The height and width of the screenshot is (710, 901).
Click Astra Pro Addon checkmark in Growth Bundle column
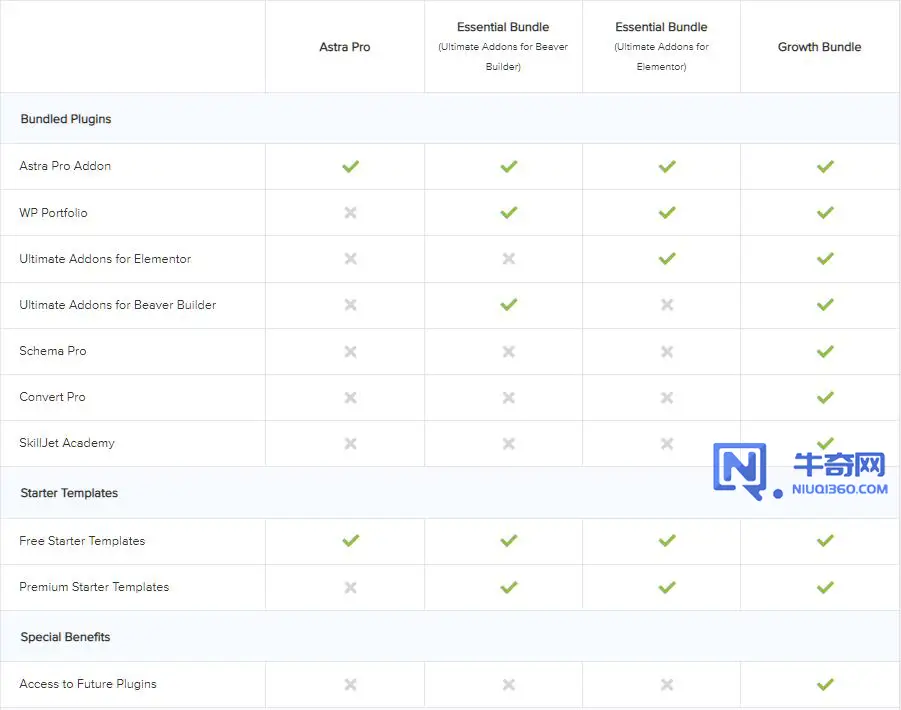click(x=825, y=167)
